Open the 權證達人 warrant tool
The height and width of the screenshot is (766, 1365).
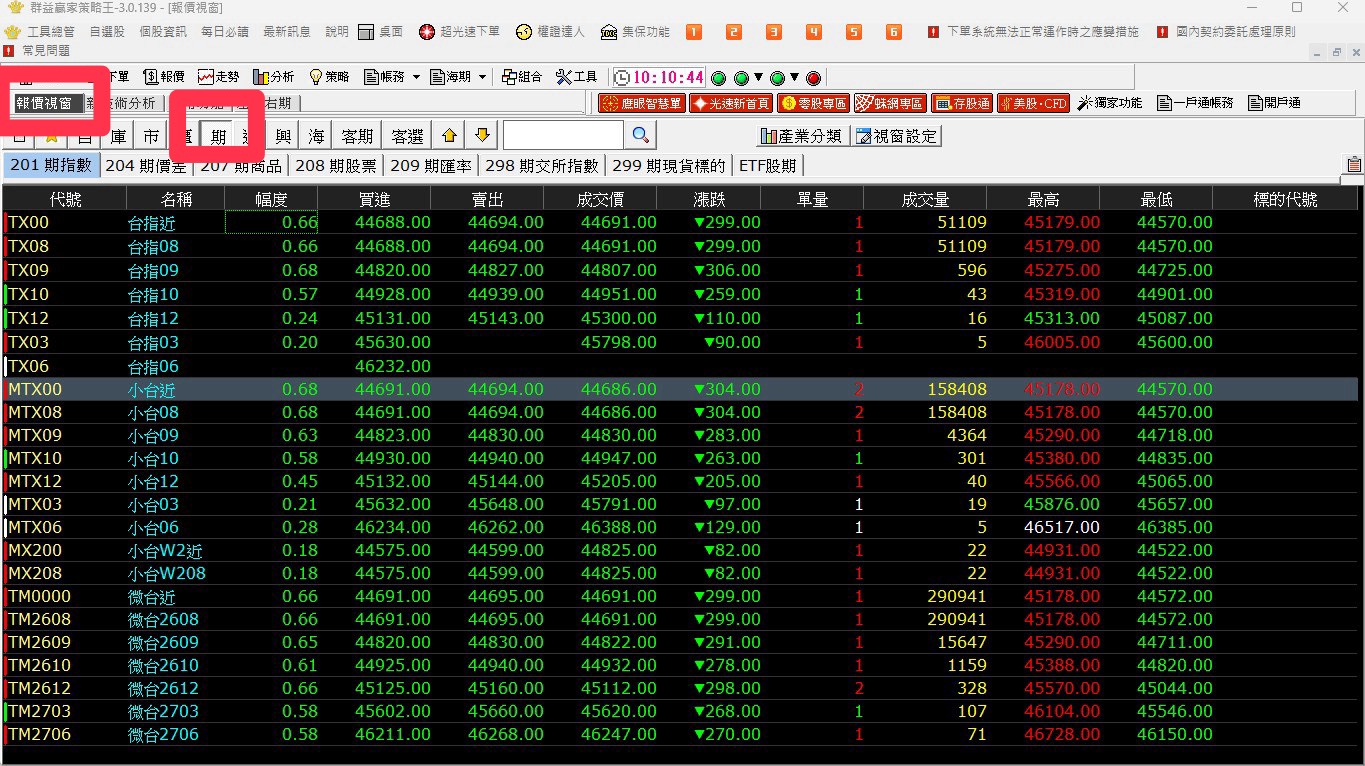tap(549, 32)
